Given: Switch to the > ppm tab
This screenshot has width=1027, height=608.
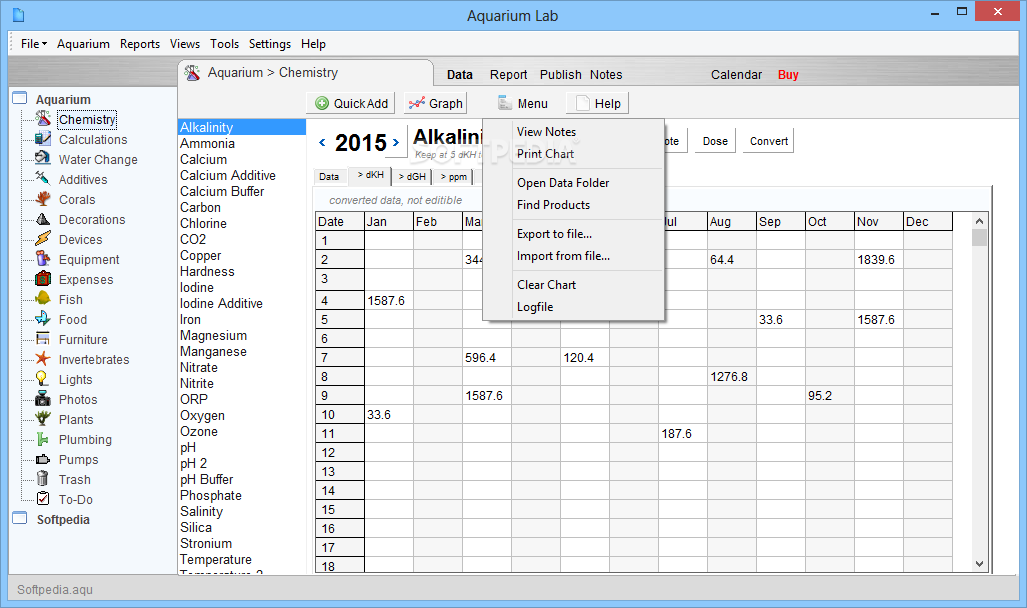Looking at the screenshot, I should [x=453, y=176].
